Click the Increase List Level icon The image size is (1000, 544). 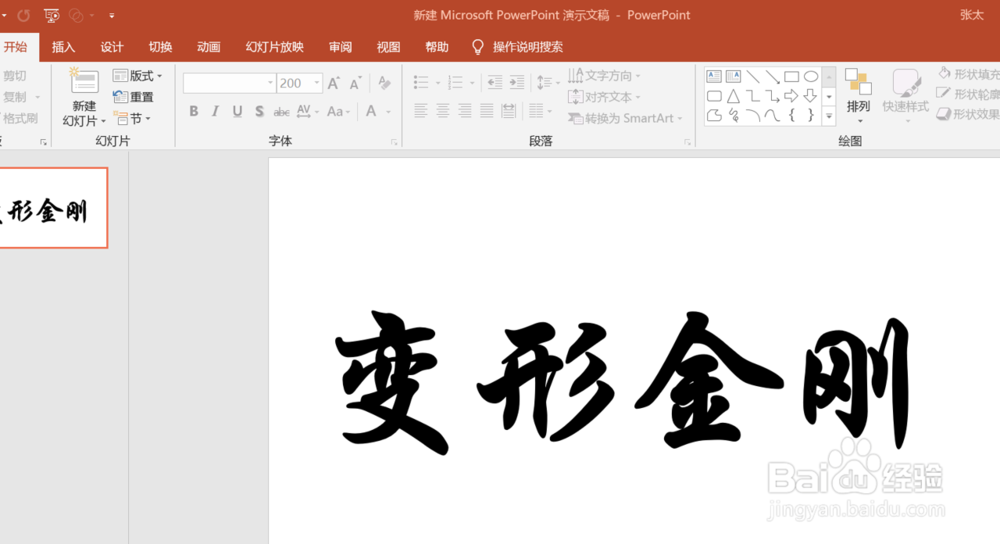coord(517,82)
